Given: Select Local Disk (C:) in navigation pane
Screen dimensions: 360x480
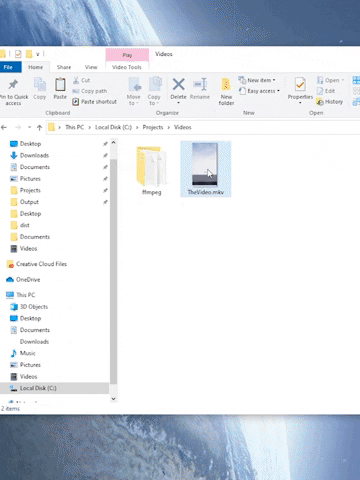Looking at the screenshot, I should [33, 388].
